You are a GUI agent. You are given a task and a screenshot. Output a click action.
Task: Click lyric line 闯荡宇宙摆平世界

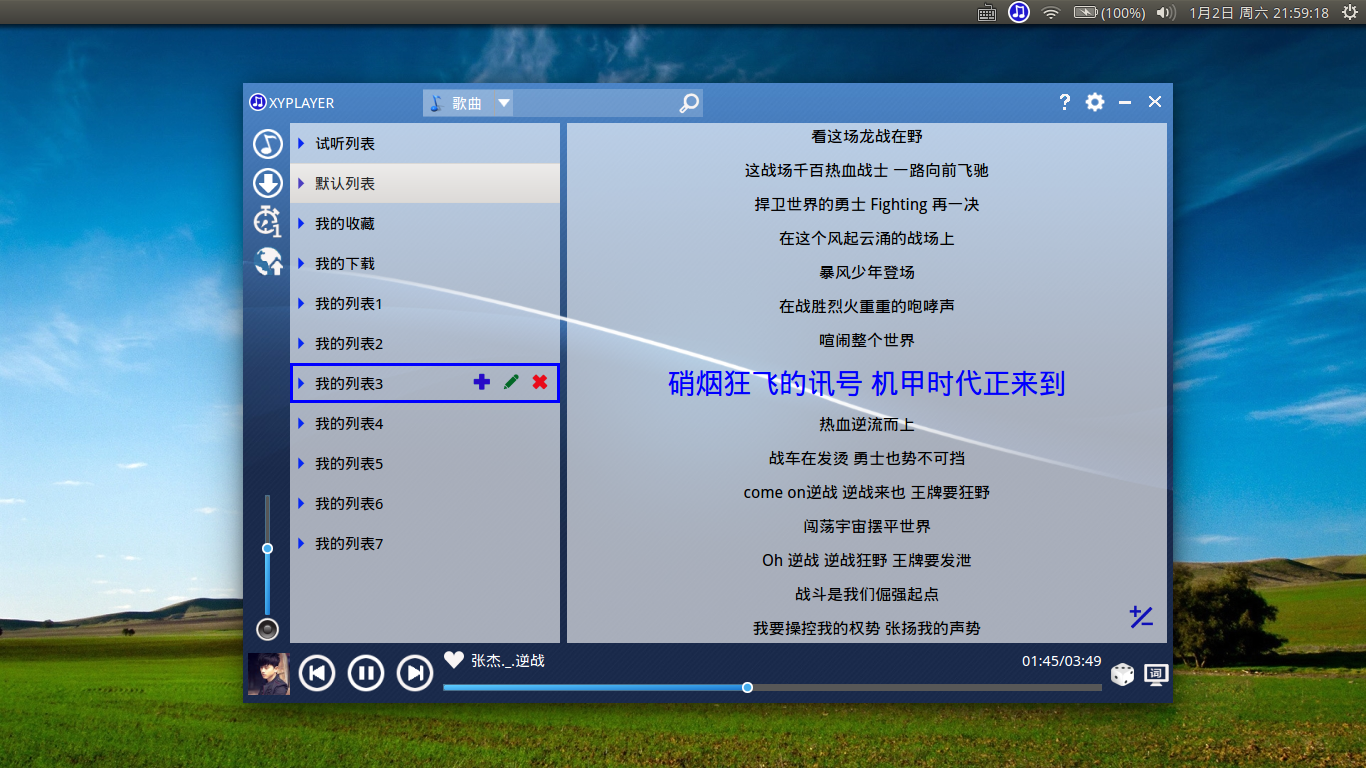click(867, 526)
